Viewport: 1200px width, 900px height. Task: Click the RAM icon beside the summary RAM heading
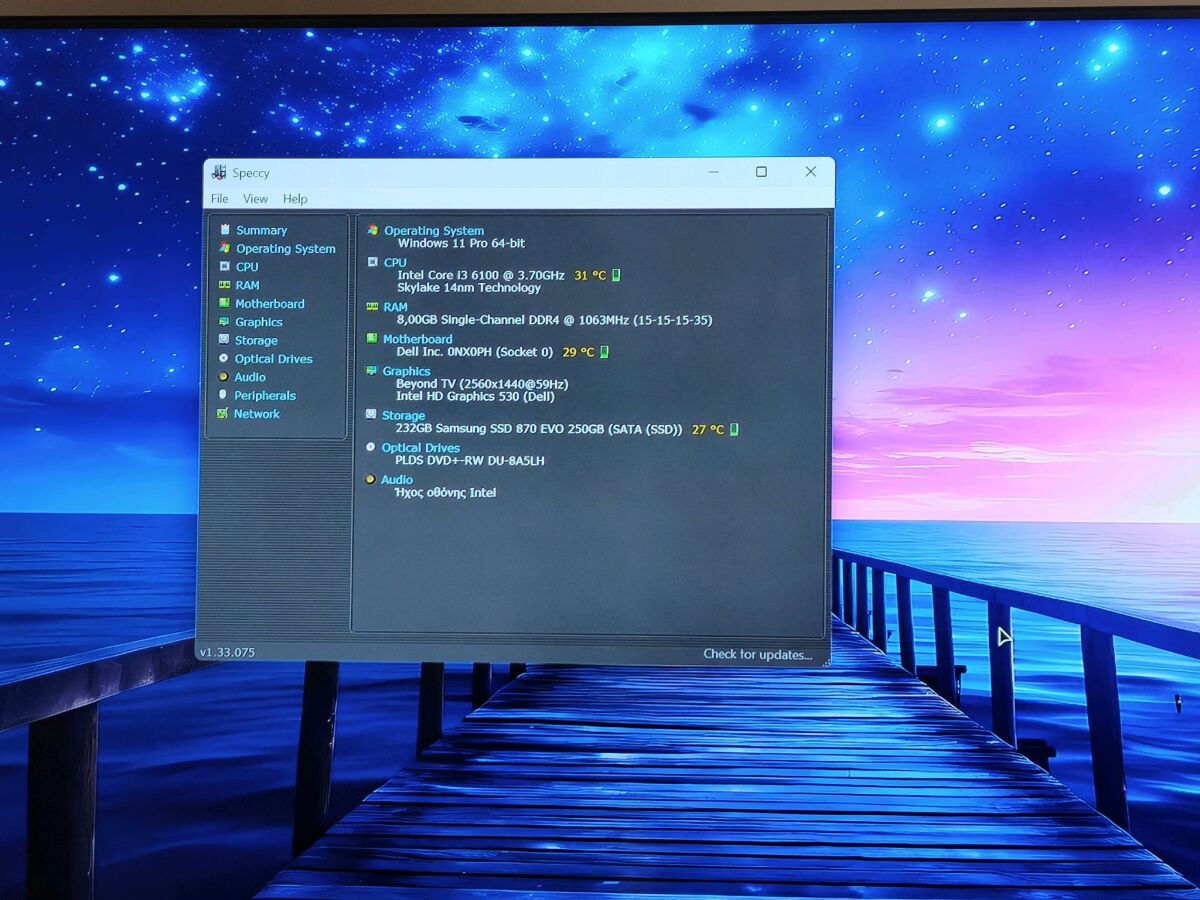(373, 307)
